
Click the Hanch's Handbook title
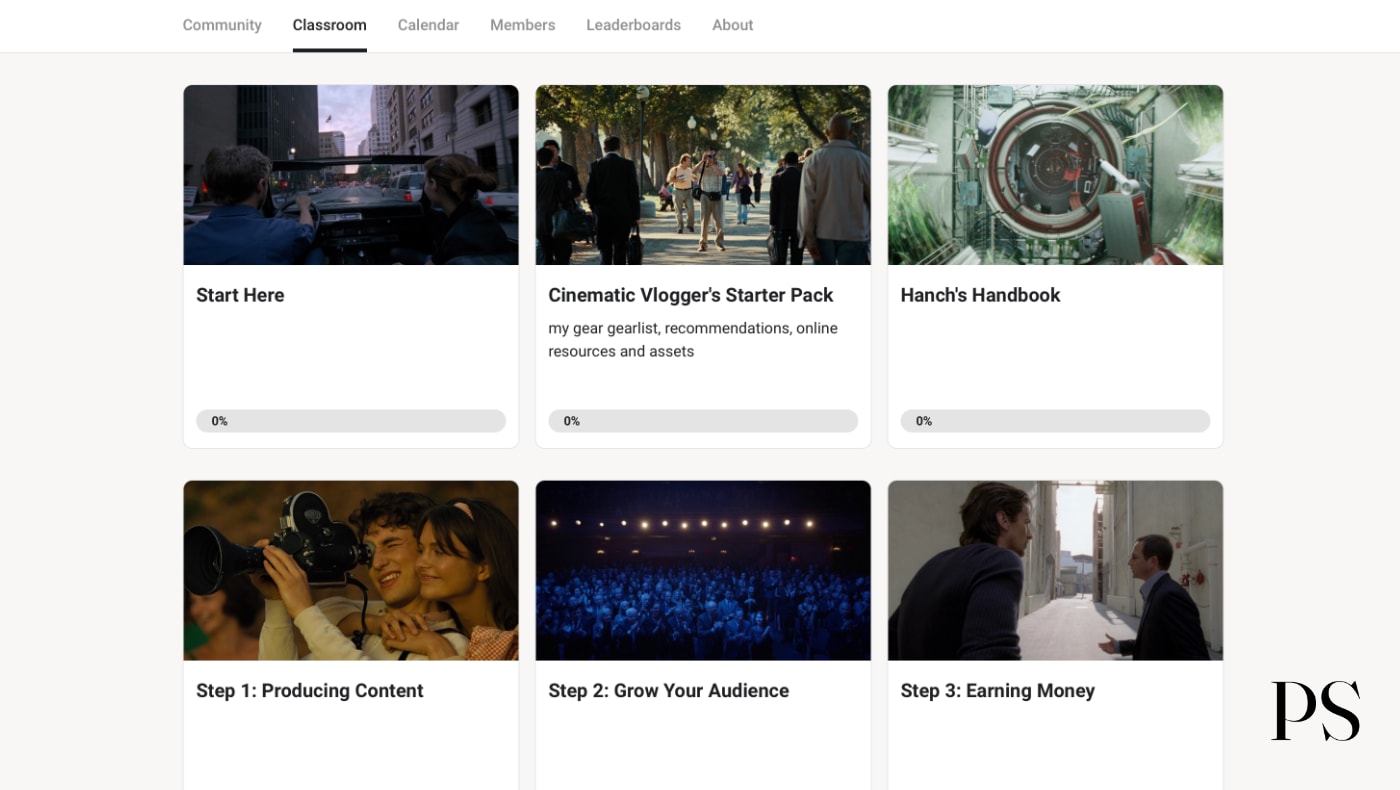(980, 295)
